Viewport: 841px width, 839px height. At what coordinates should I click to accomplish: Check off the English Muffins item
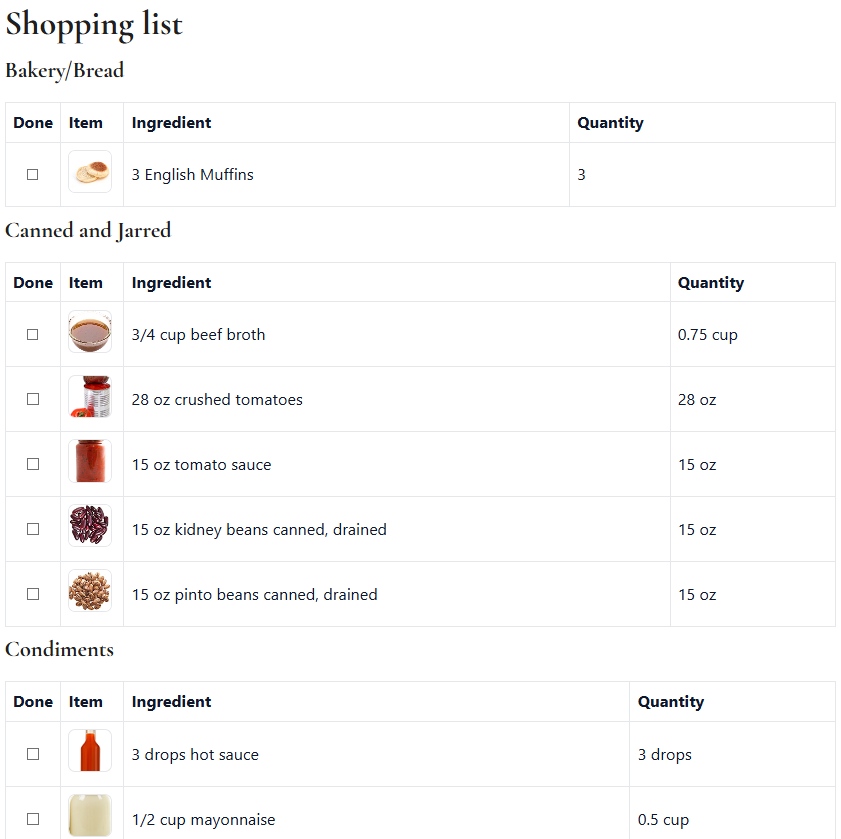[32, 173]
